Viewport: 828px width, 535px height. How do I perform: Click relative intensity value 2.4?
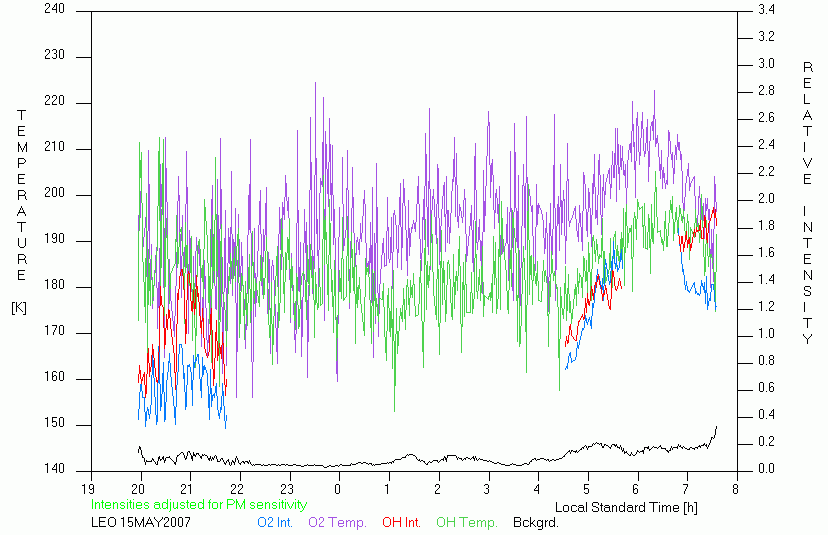coord(766,145)
